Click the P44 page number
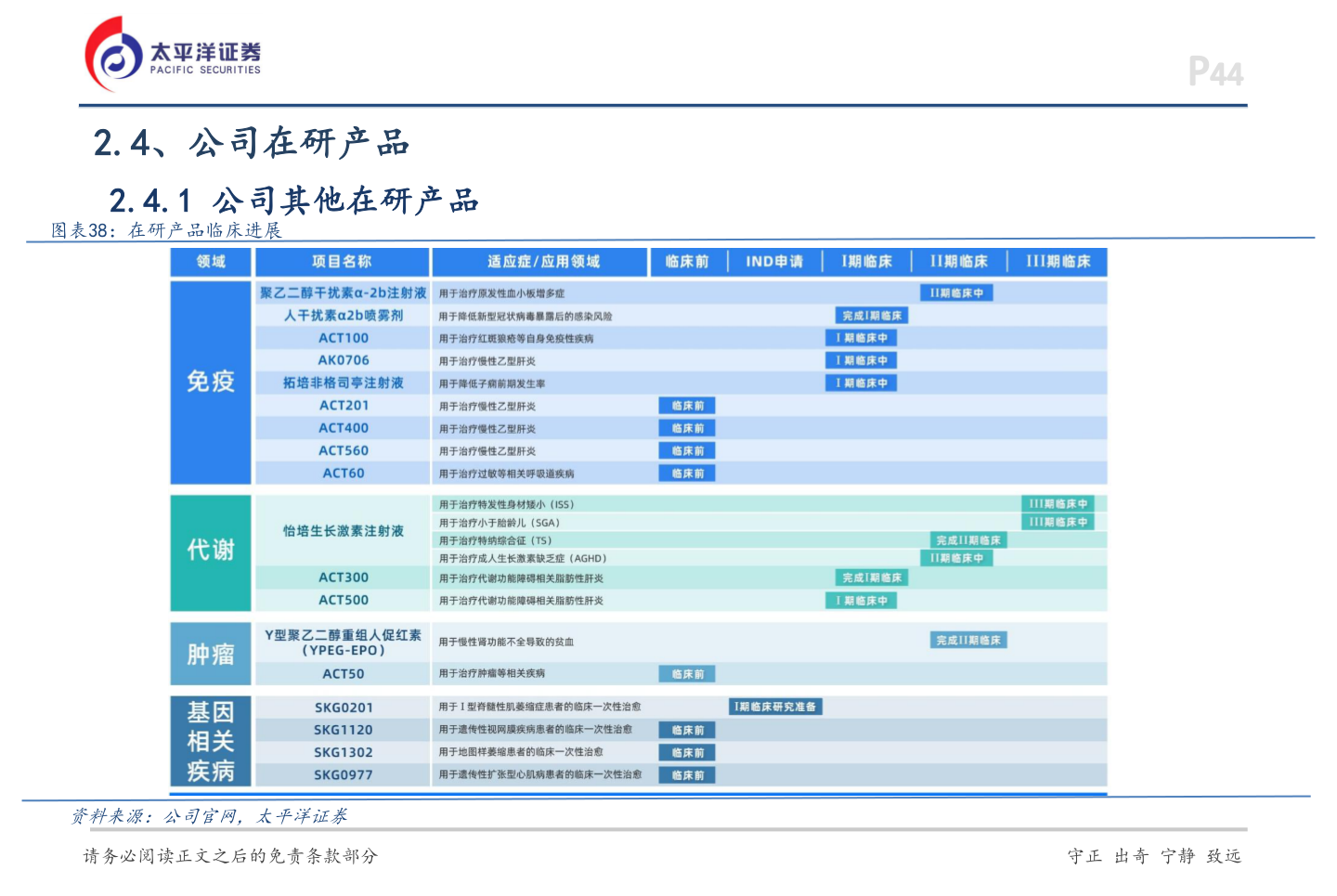The image size is (1337, 896). coord(1216,71)
